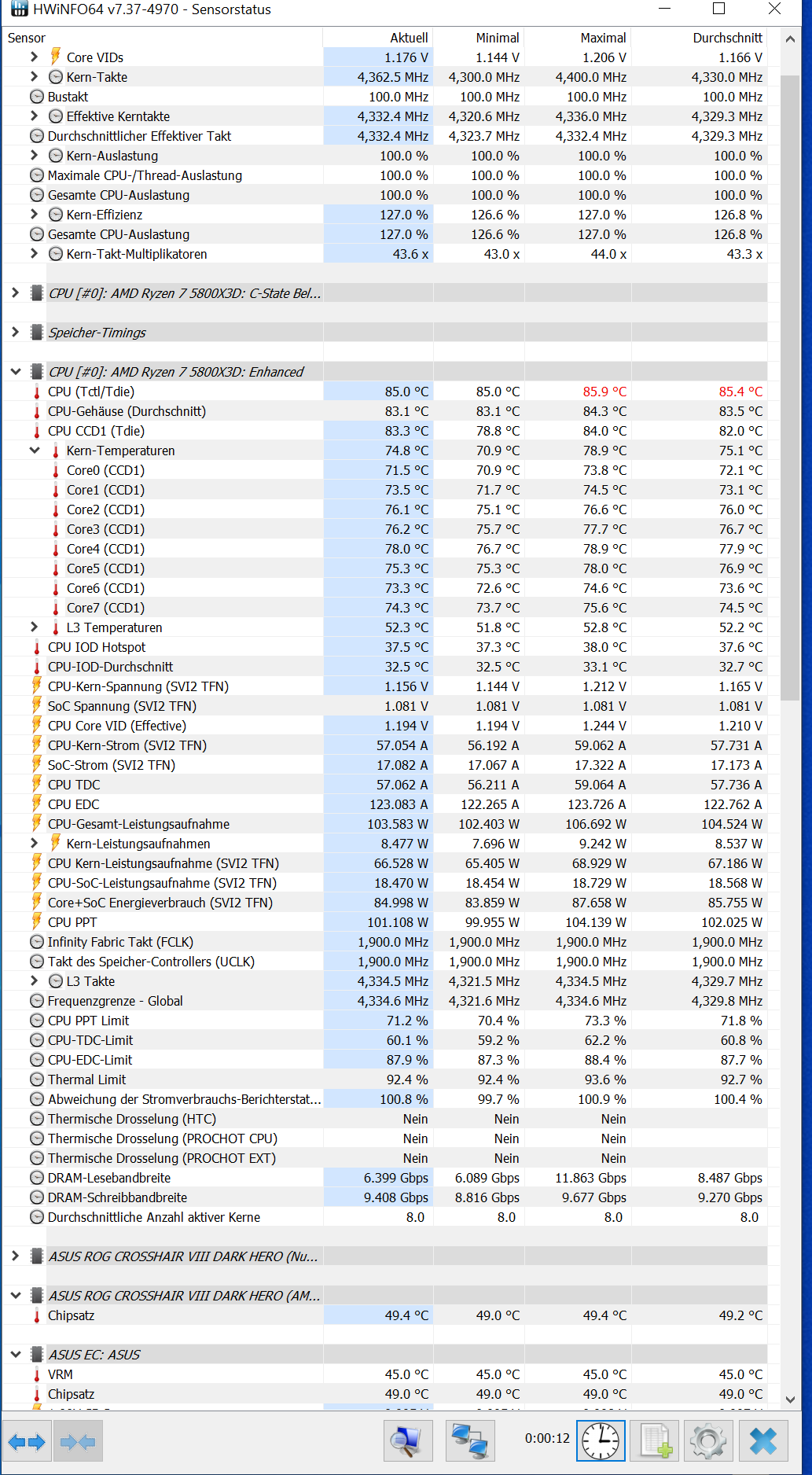This screenshot has height=1475, width=812.
Task: Click the lightning icon beside CPU TDC
Action: tap(37, 784)
